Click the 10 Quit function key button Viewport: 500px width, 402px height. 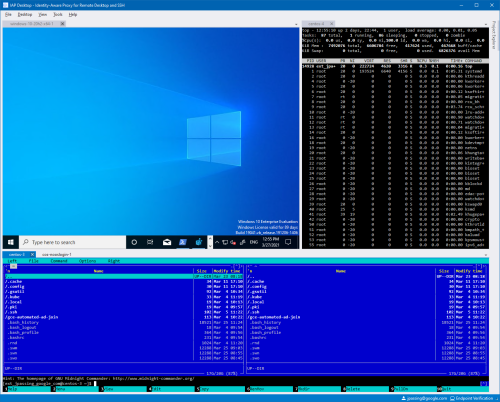(463, 389)
